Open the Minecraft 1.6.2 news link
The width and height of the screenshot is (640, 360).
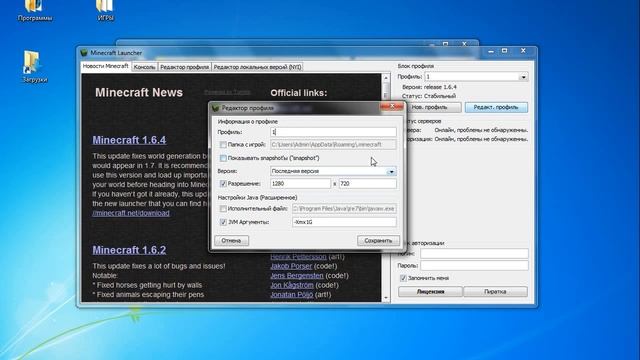pyautogui.click(x=129, y=250)
